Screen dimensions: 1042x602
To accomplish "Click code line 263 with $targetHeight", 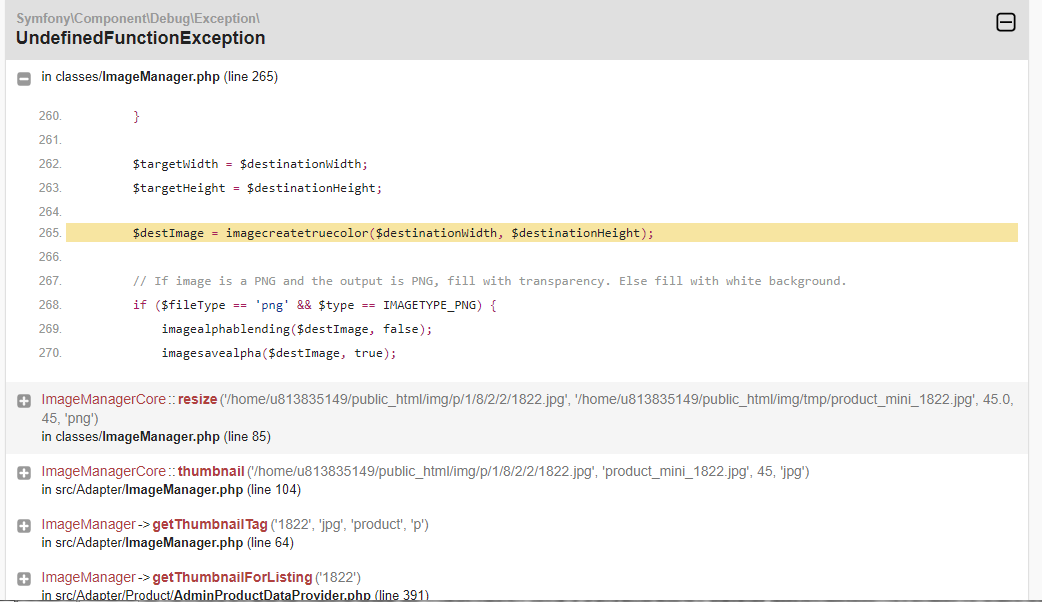I will 257,188.
